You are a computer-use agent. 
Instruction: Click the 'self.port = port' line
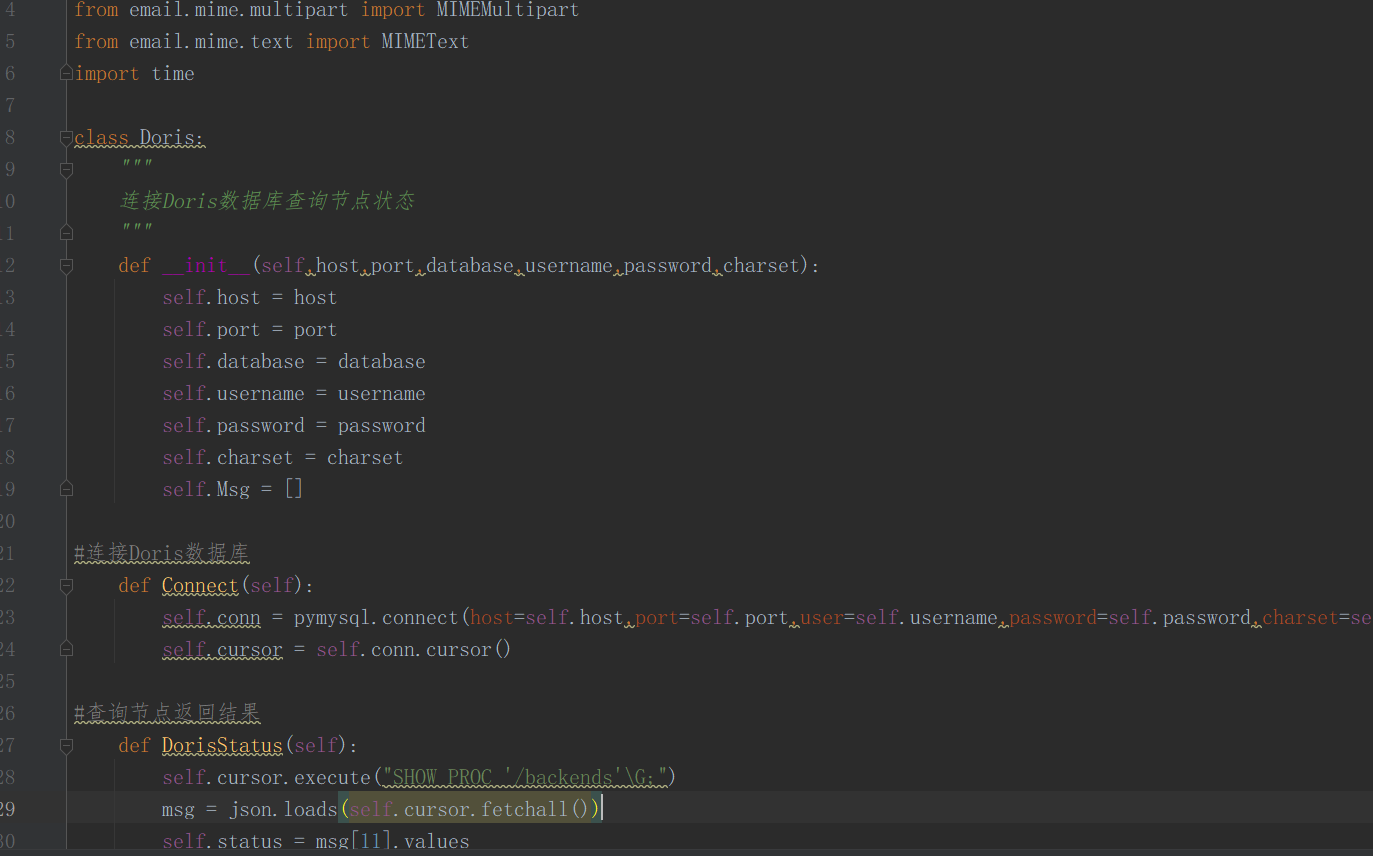250,329
